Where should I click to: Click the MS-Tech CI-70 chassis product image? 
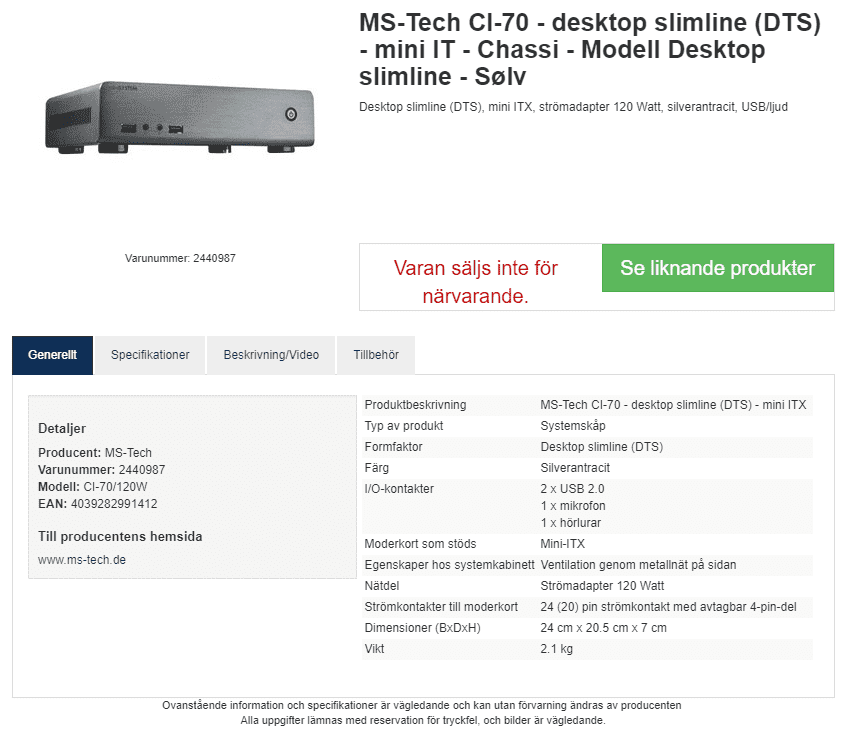[180, 120]
